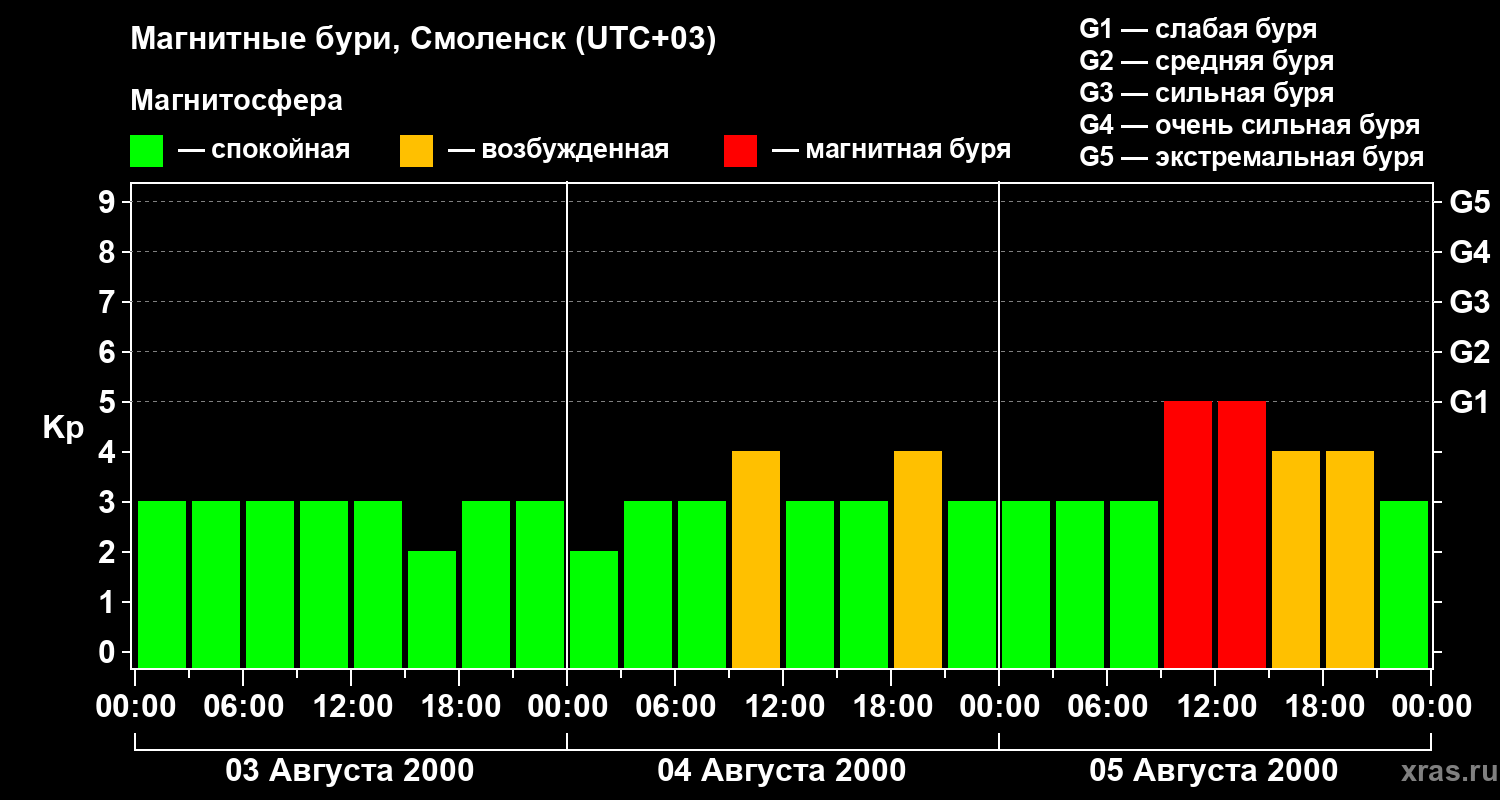Click the Kp value 9 axis label

[109, 202]
